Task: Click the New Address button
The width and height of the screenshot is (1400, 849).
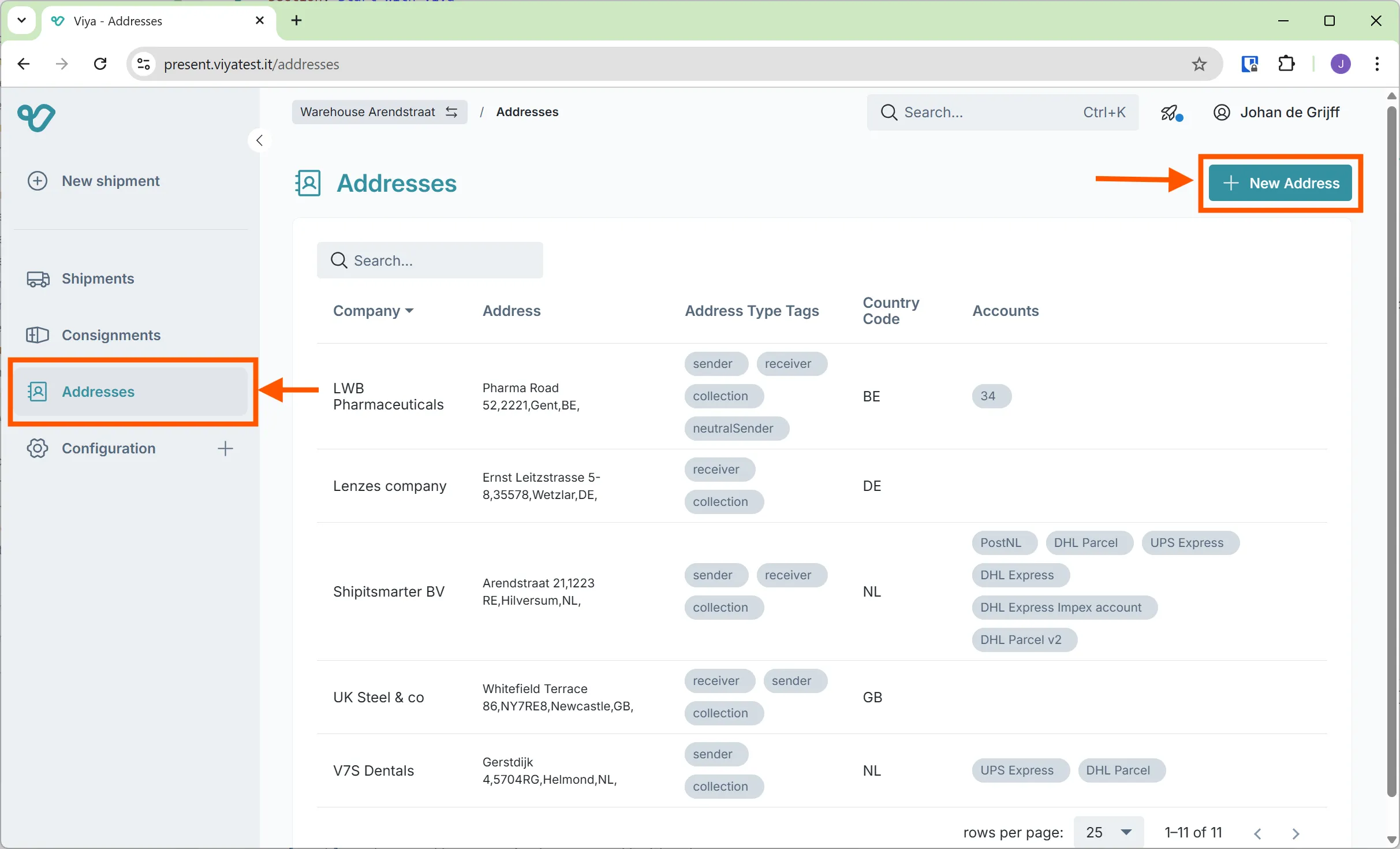Action: 1280,183
